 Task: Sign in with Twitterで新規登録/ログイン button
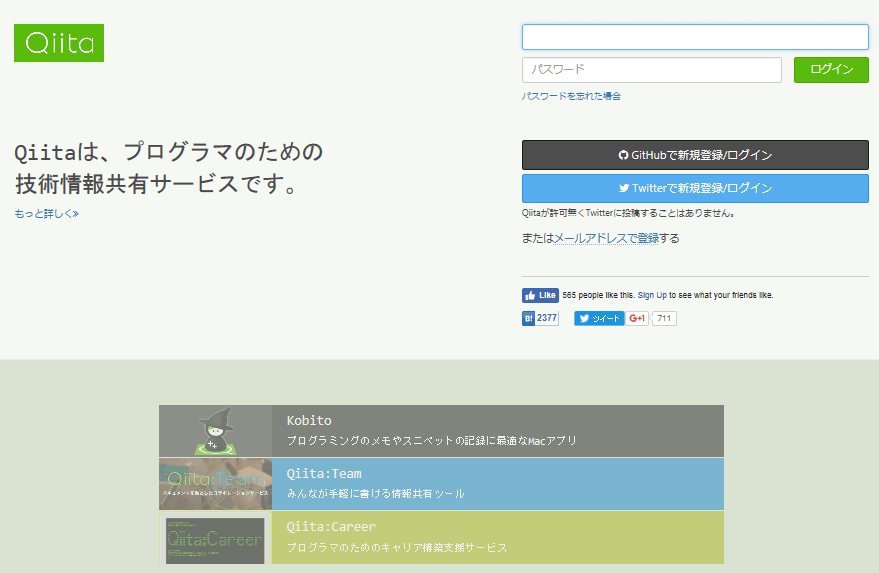pos(695,188)
